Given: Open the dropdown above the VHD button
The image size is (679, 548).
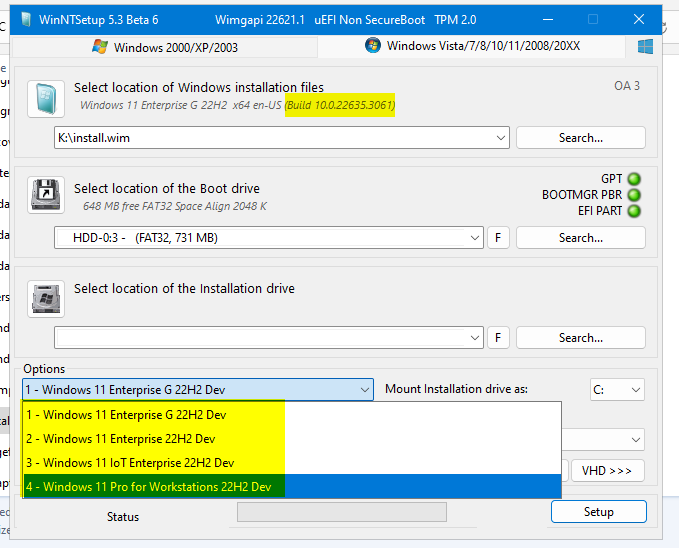Looking at the screenshot, I should coord(635,440).
